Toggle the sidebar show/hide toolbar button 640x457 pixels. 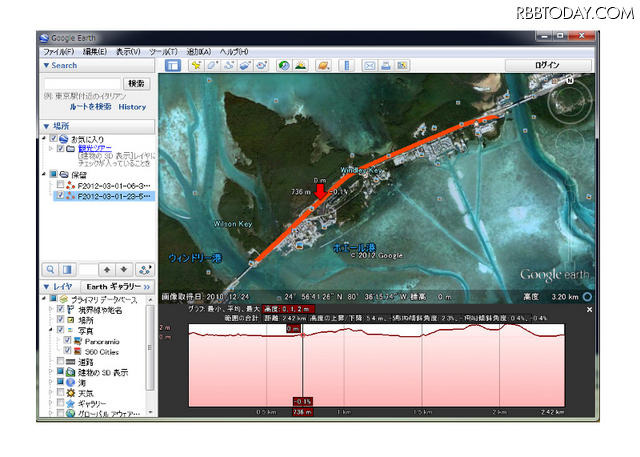point(173,65)
